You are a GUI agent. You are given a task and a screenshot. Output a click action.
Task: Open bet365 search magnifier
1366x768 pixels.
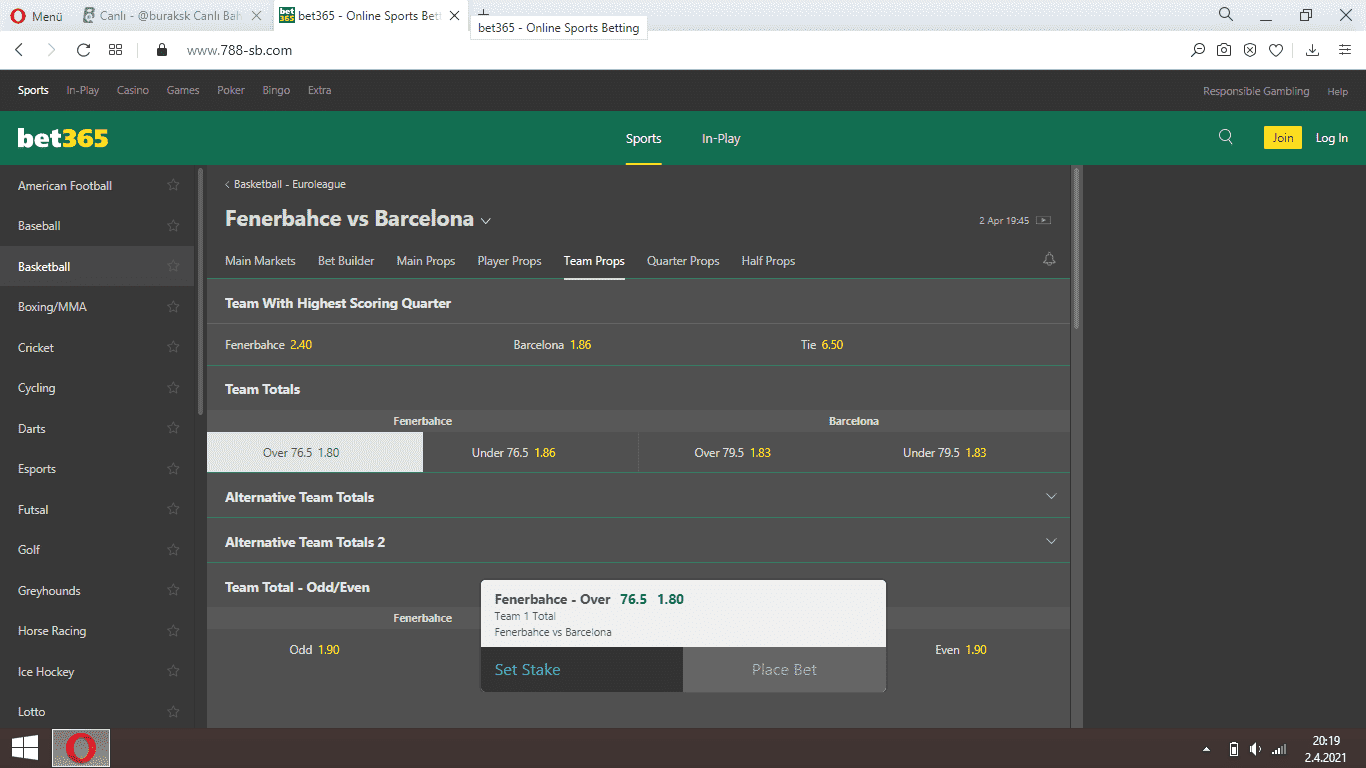[x=1226, y=138]
